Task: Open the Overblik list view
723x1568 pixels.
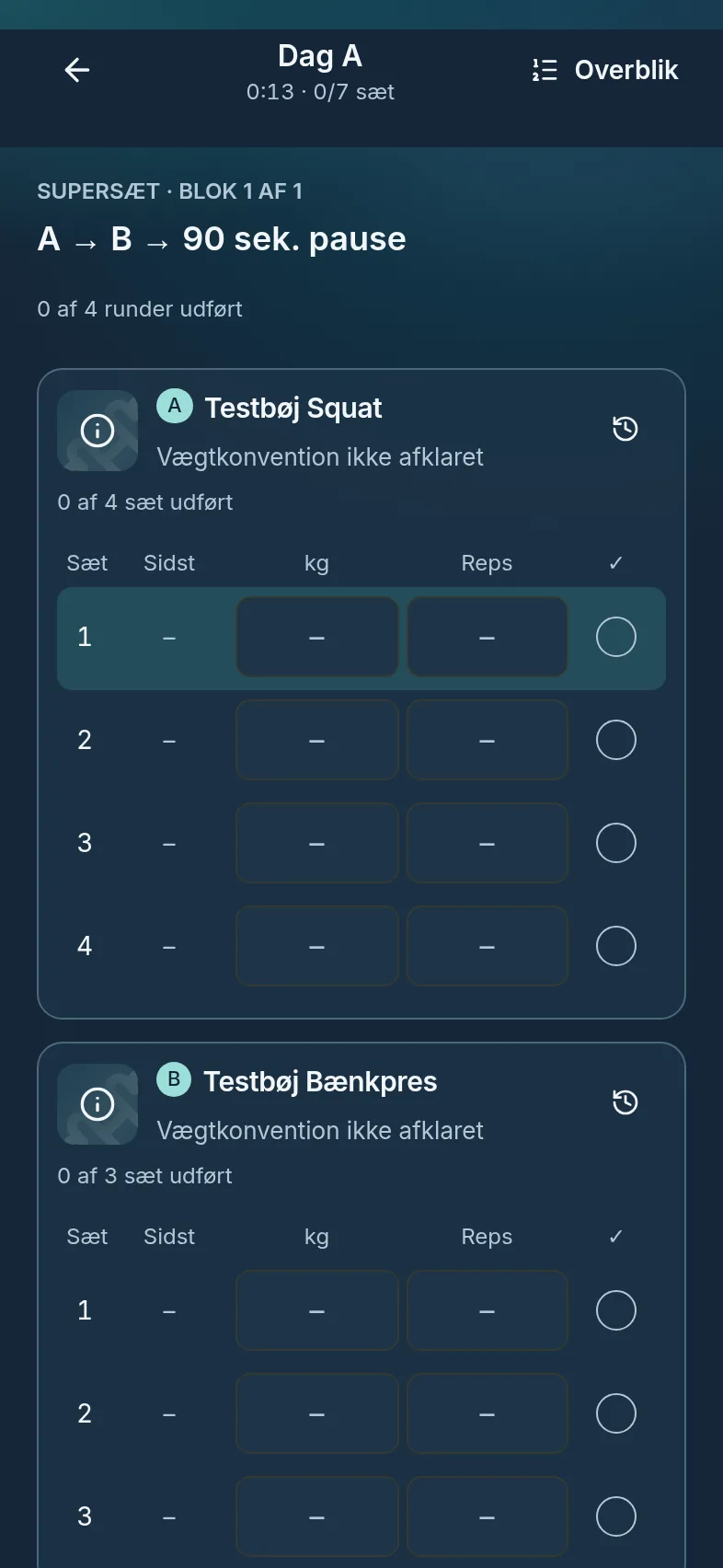Action: (x=604, y=70)
